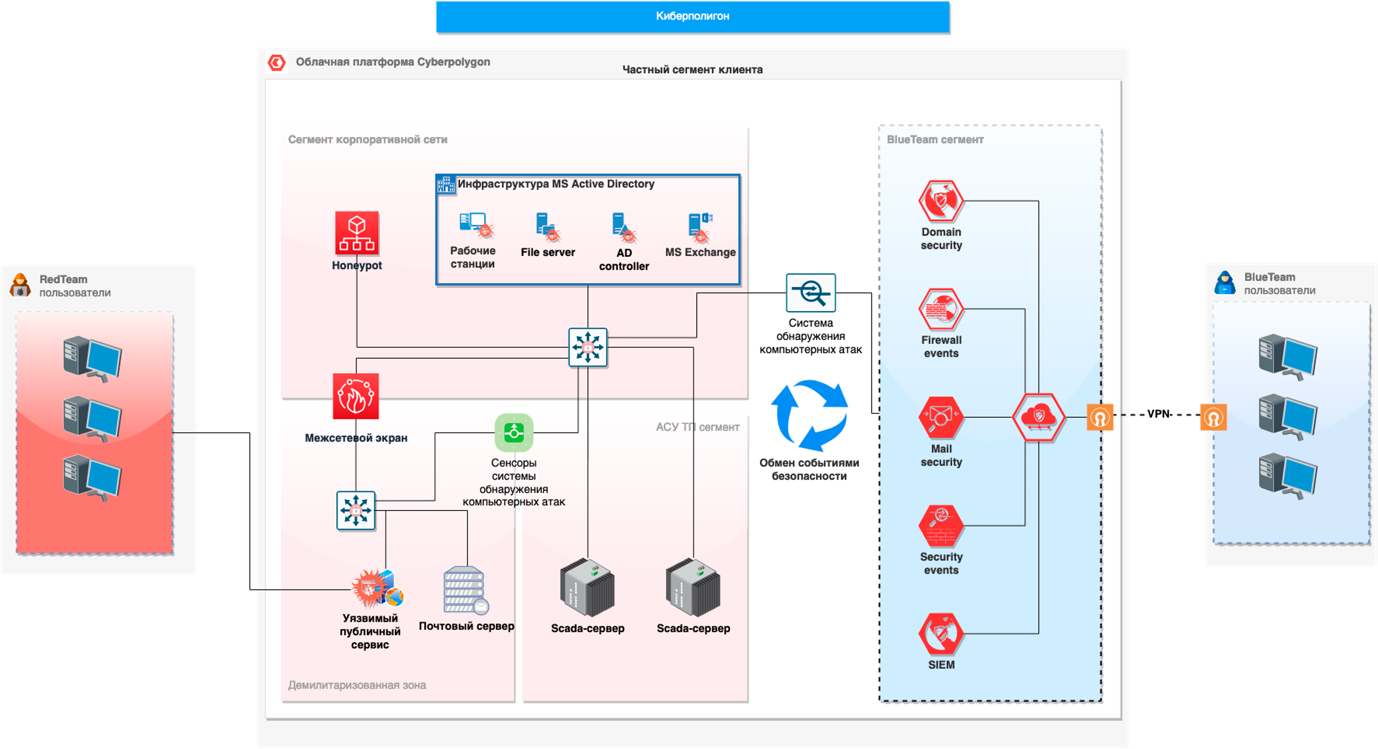
Task: Select the BlueTeam пользователи caption
Action: (x=1280, y=284)
